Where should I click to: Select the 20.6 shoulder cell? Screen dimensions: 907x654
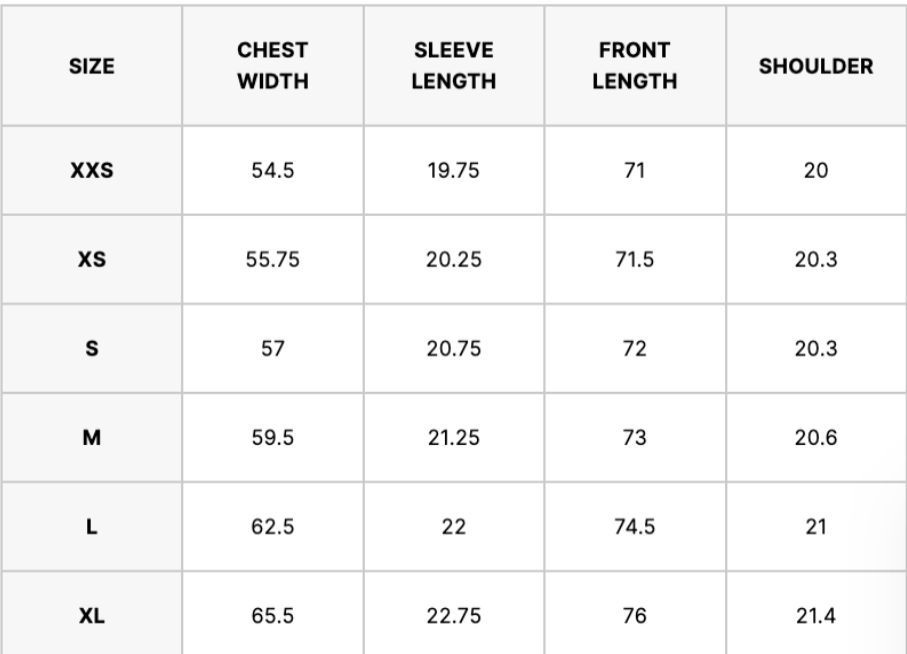[816, 439]
